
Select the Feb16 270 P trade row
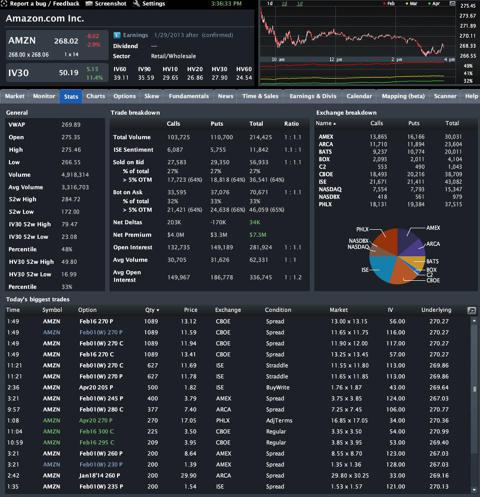pyautogui.click(x=238, y=322)
